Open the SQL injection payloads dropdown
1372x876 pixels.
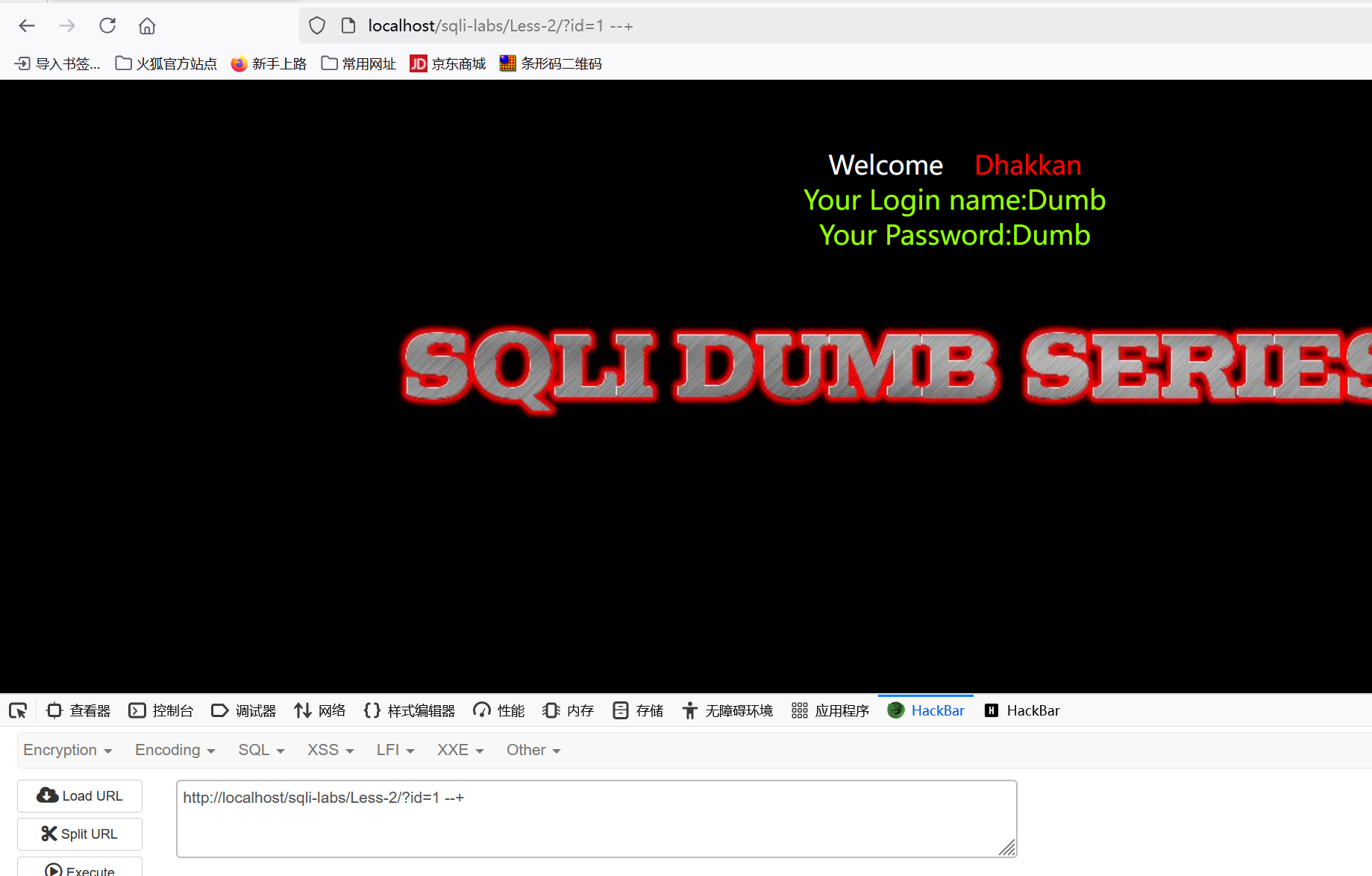click(260, 749)
